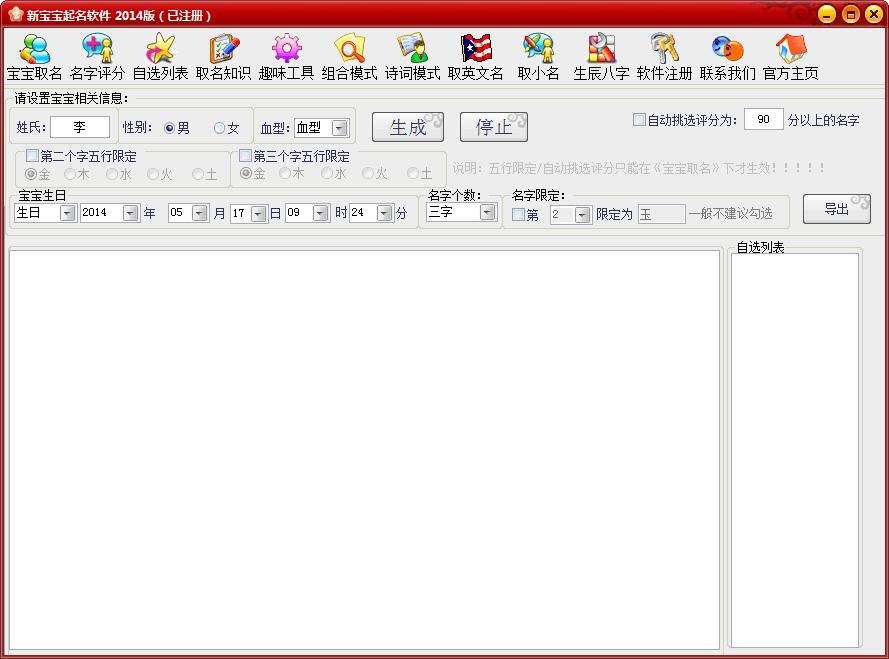The height and width of the screenshot is (659, 889).
Task: Click the 名字评分 name scoring icon
Action: pyautogui.click(x=97, y=57)
